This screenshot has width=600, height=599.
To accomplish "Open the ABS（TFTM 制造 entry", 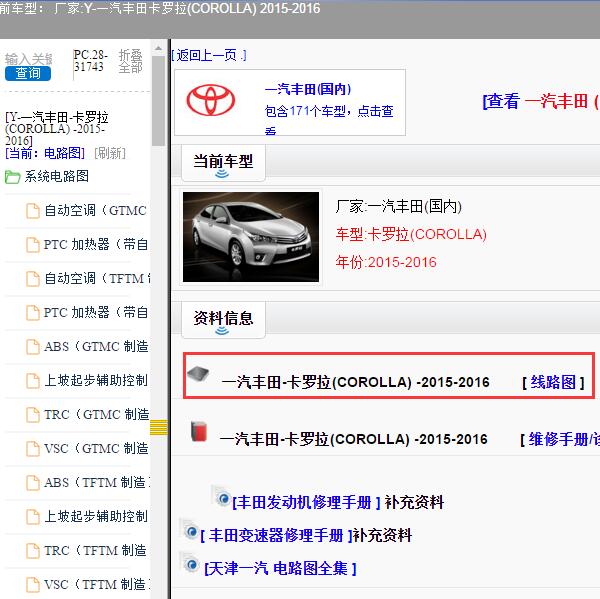I will pos(97,482).
